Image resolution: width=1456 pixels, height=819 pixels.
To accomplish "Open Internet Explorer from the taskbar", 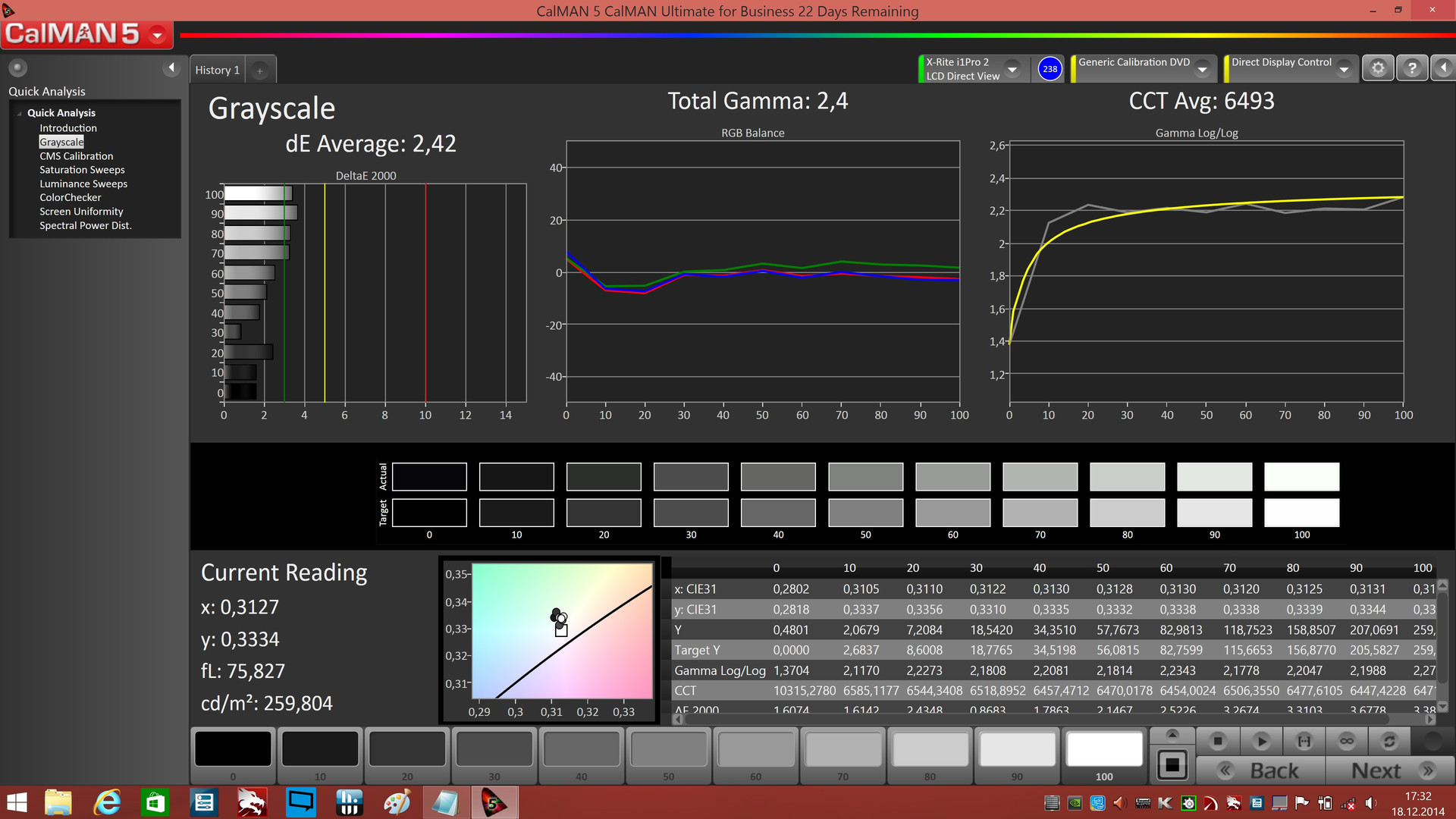I will pyautogui.click(x=107, y=802).
